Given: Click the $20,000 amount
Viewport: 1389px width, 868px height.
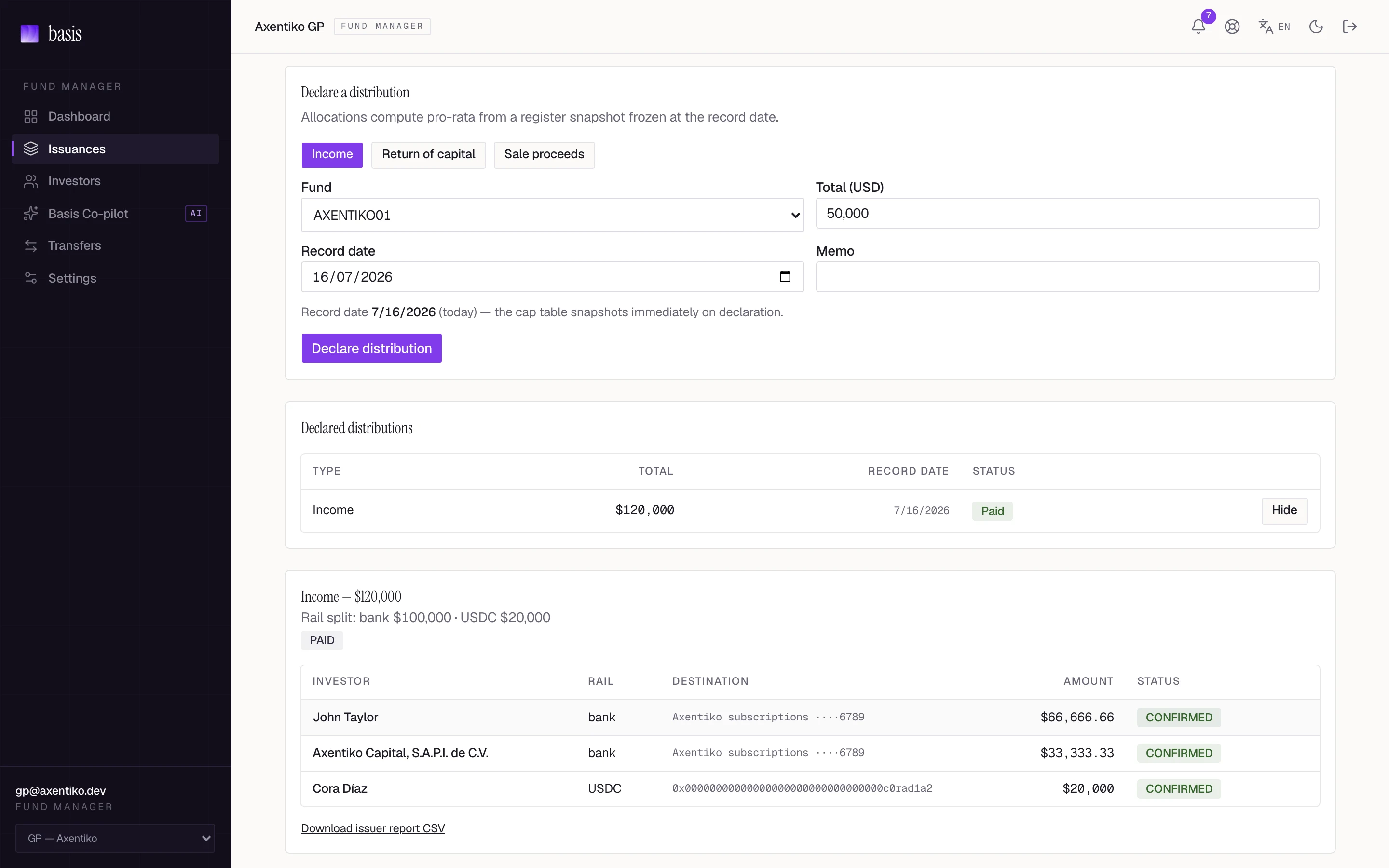Looking at the screenshot, I should [1088, 789].
